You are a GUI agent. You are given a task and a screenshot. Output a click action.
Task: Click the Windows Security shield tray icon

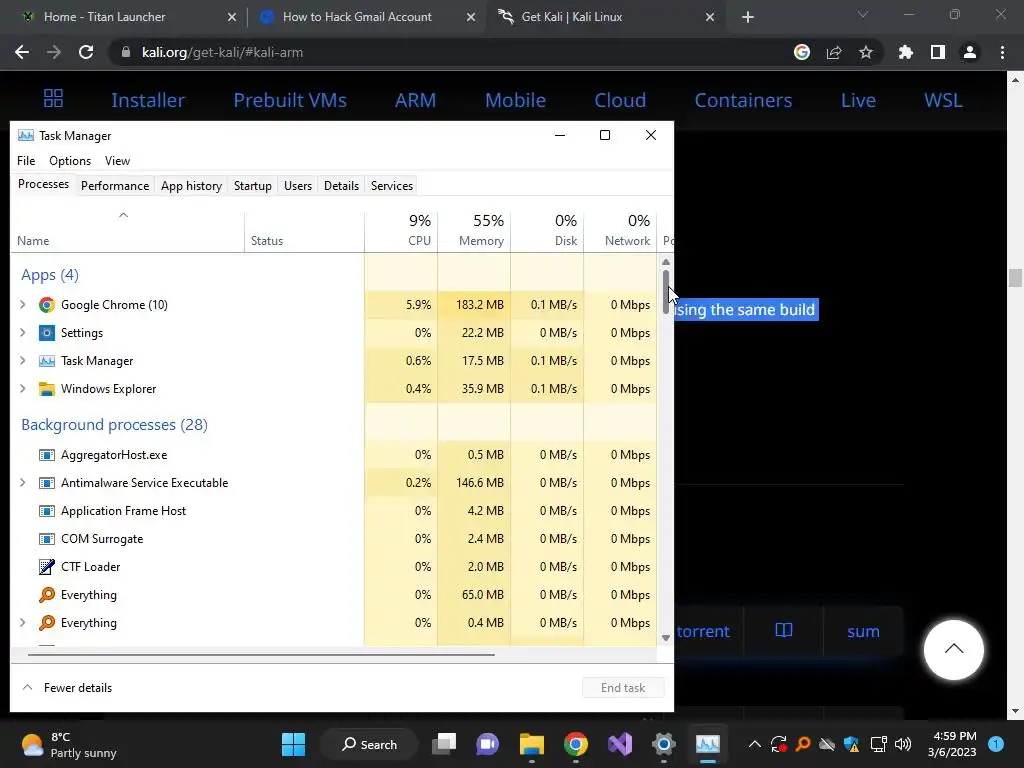(x=851, y=744)
